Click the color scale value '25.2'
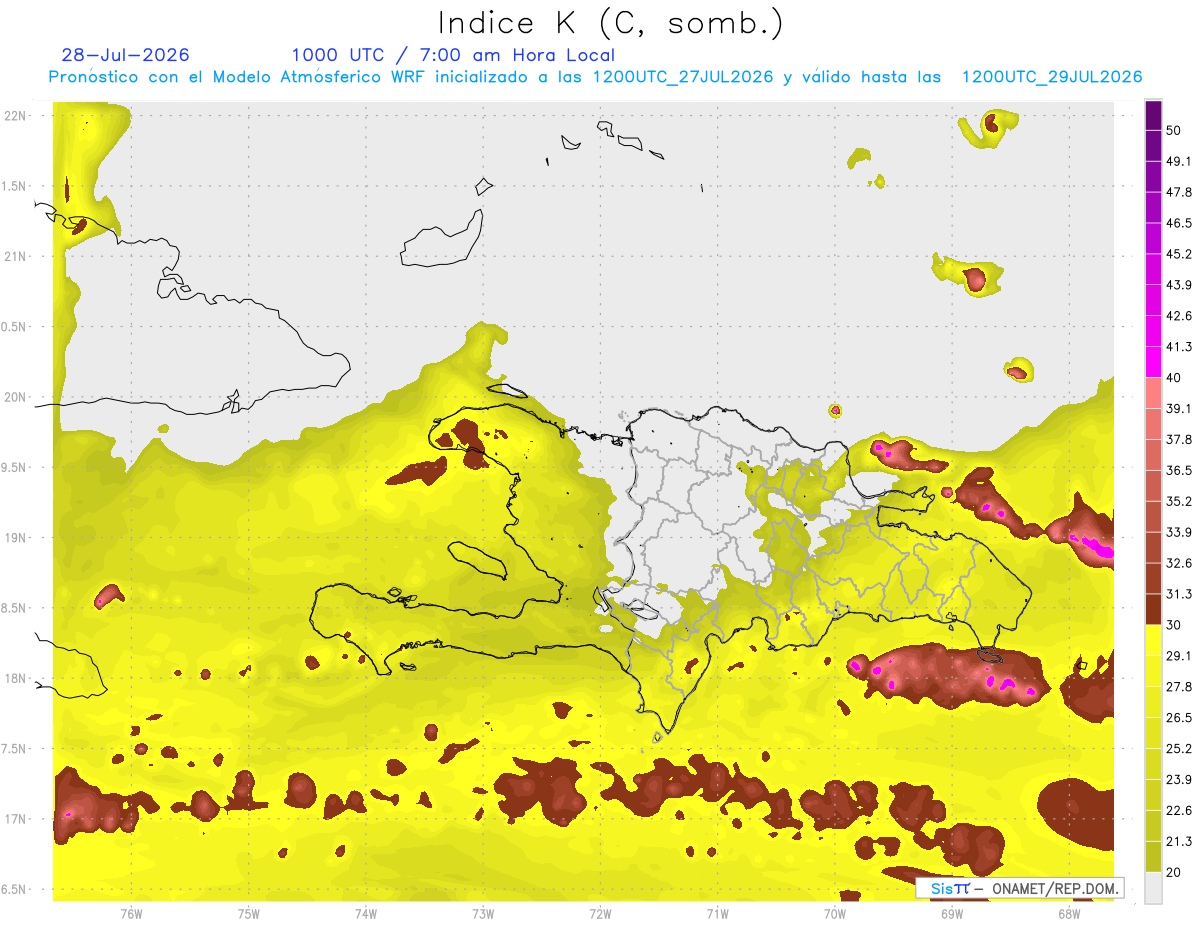 pyautogui.click(x=1179, y=749)
